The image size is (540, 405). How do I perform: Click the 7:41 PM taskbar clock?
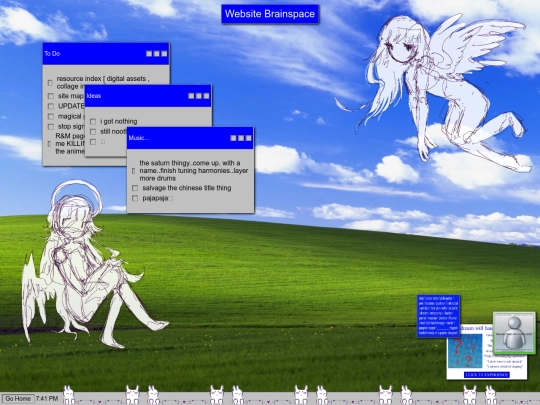47,398
